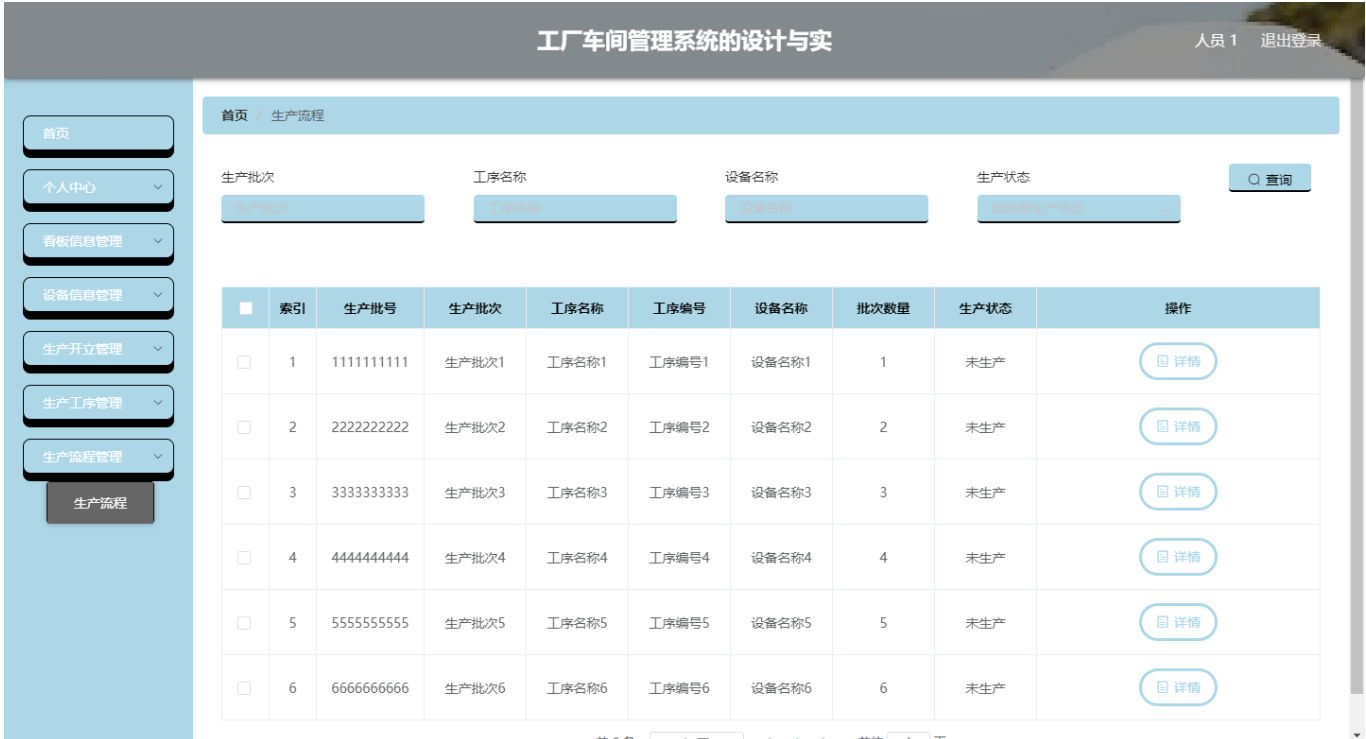Screen dimensions: 1366x739
Task: Open 详情 for row 生产批次2
Action: click(x=1178, y=427)
